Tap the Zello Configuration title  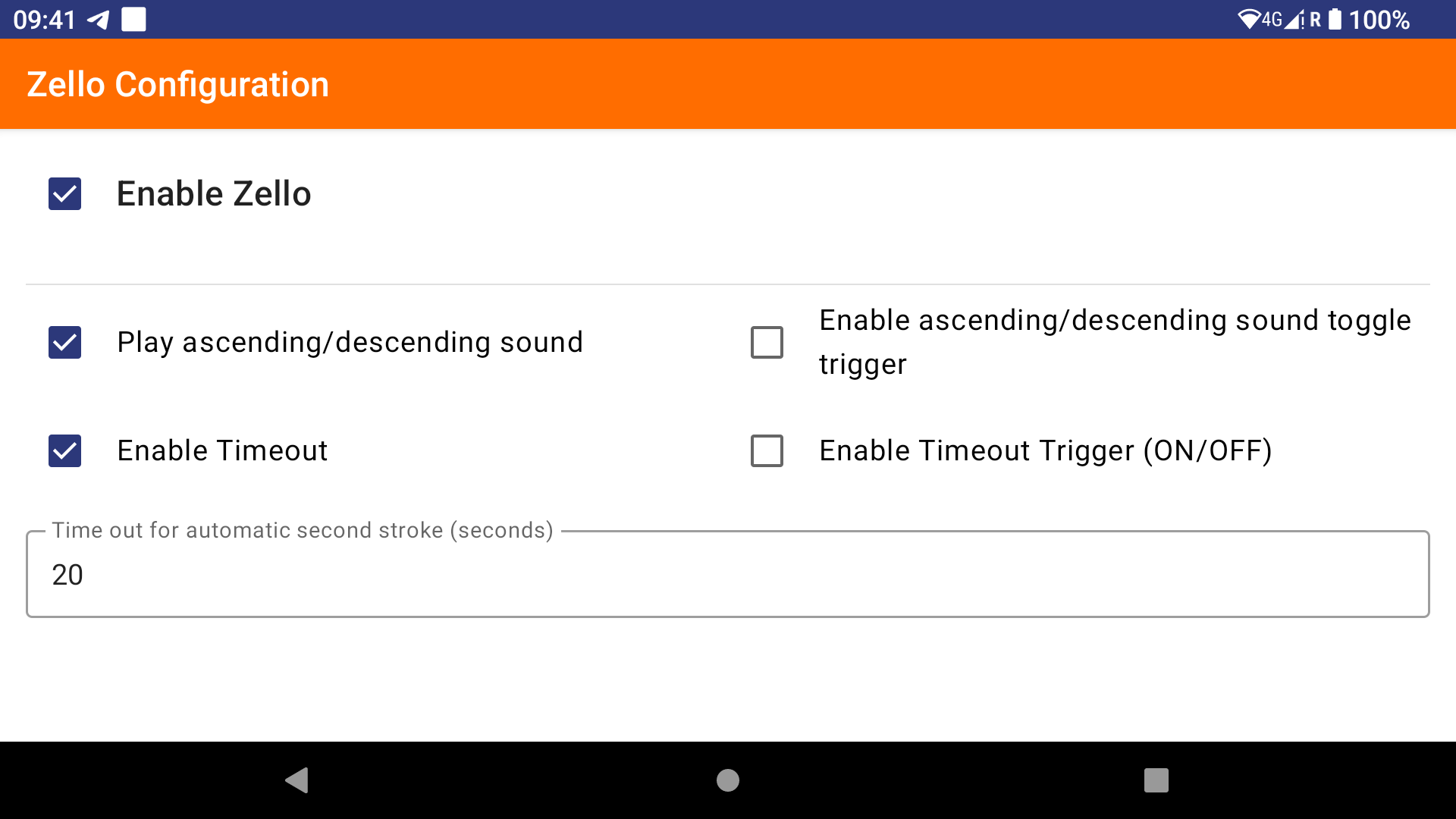(178, 84)
